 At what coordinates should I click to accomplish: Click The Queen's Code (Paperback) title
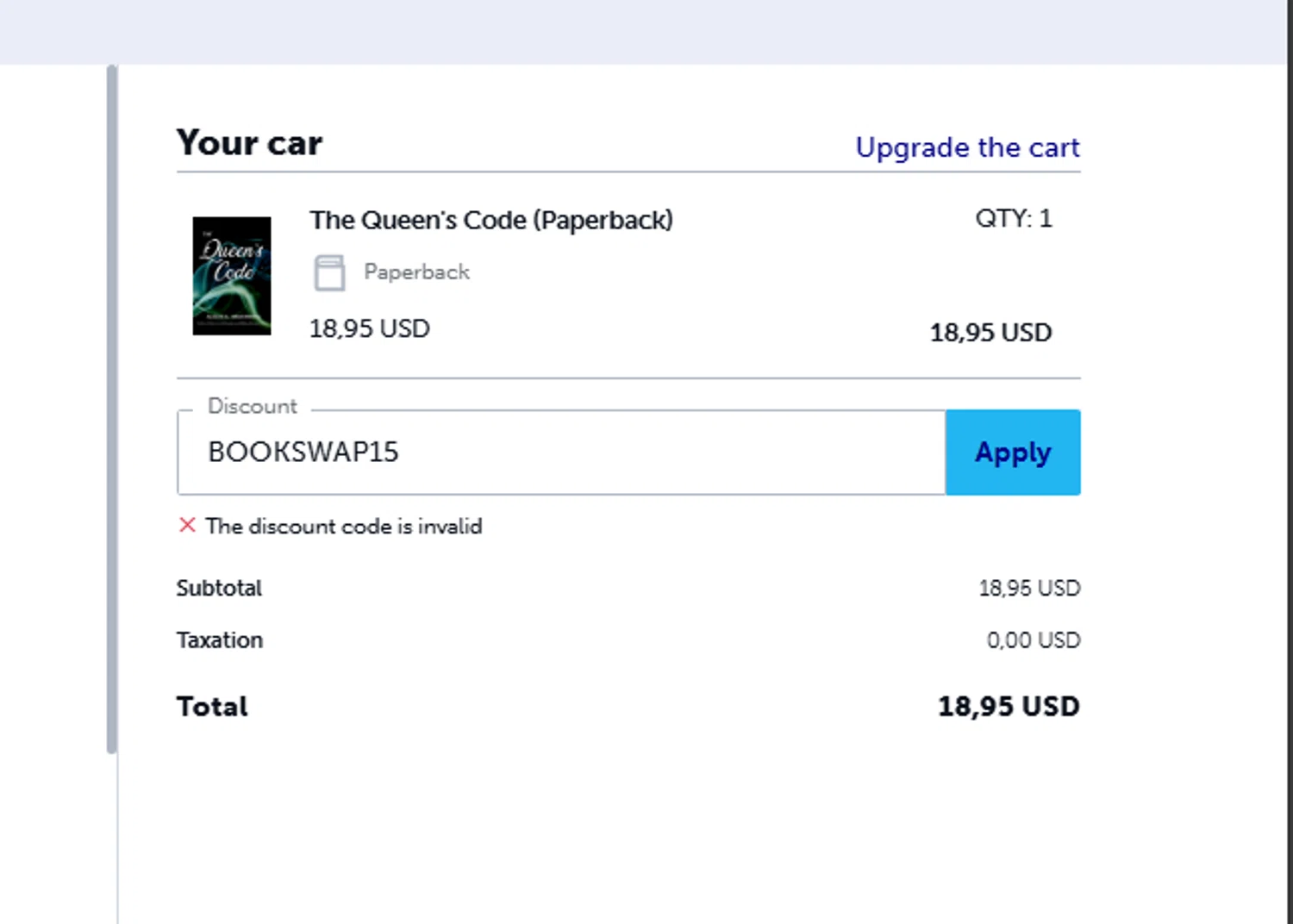[491, 221]
